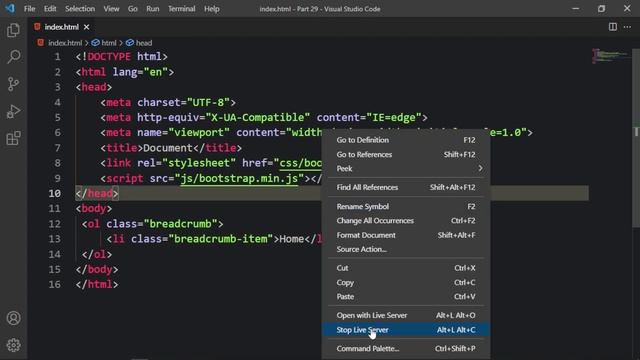This screenshot has width=640, height=360.
Task: Open the editor More Actions ellipsis
Action: [x=627, y=27]
